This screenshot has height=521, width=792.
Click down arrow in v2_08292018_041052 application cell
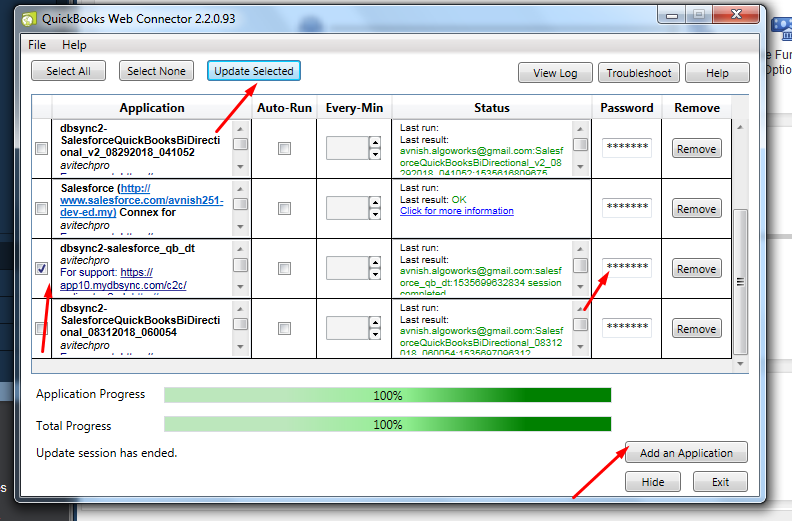(x=240, y=167)
